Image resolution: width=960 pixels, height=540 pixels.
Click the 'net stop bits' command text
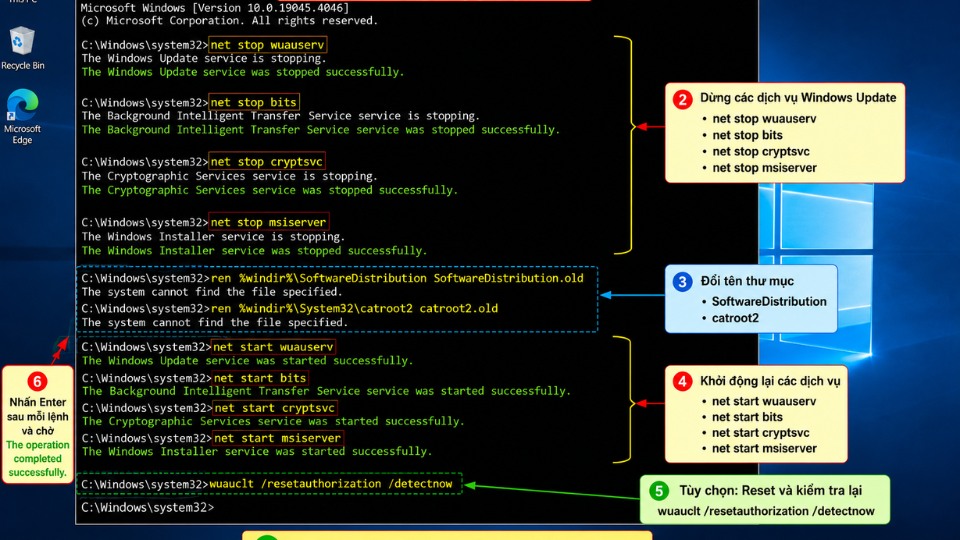[253, 102]
